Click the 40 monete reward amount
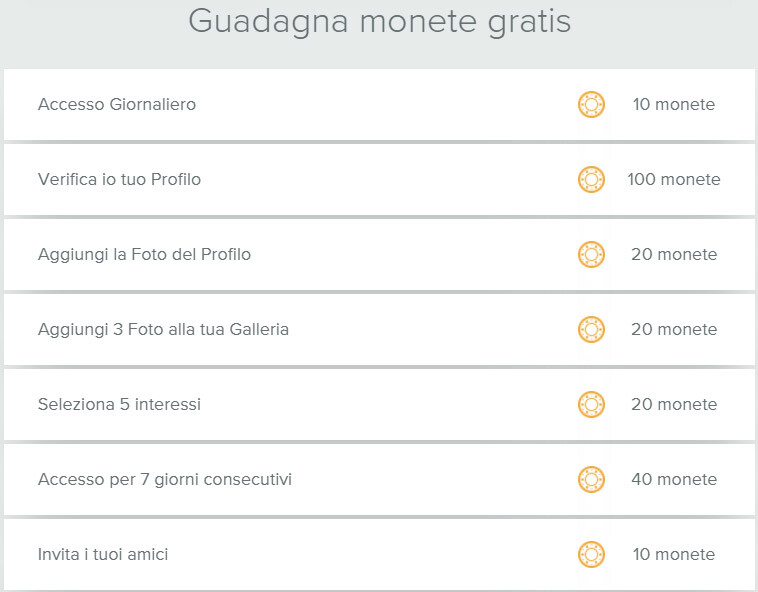Viewport: 758px width, 592px height. coord(673,479)
